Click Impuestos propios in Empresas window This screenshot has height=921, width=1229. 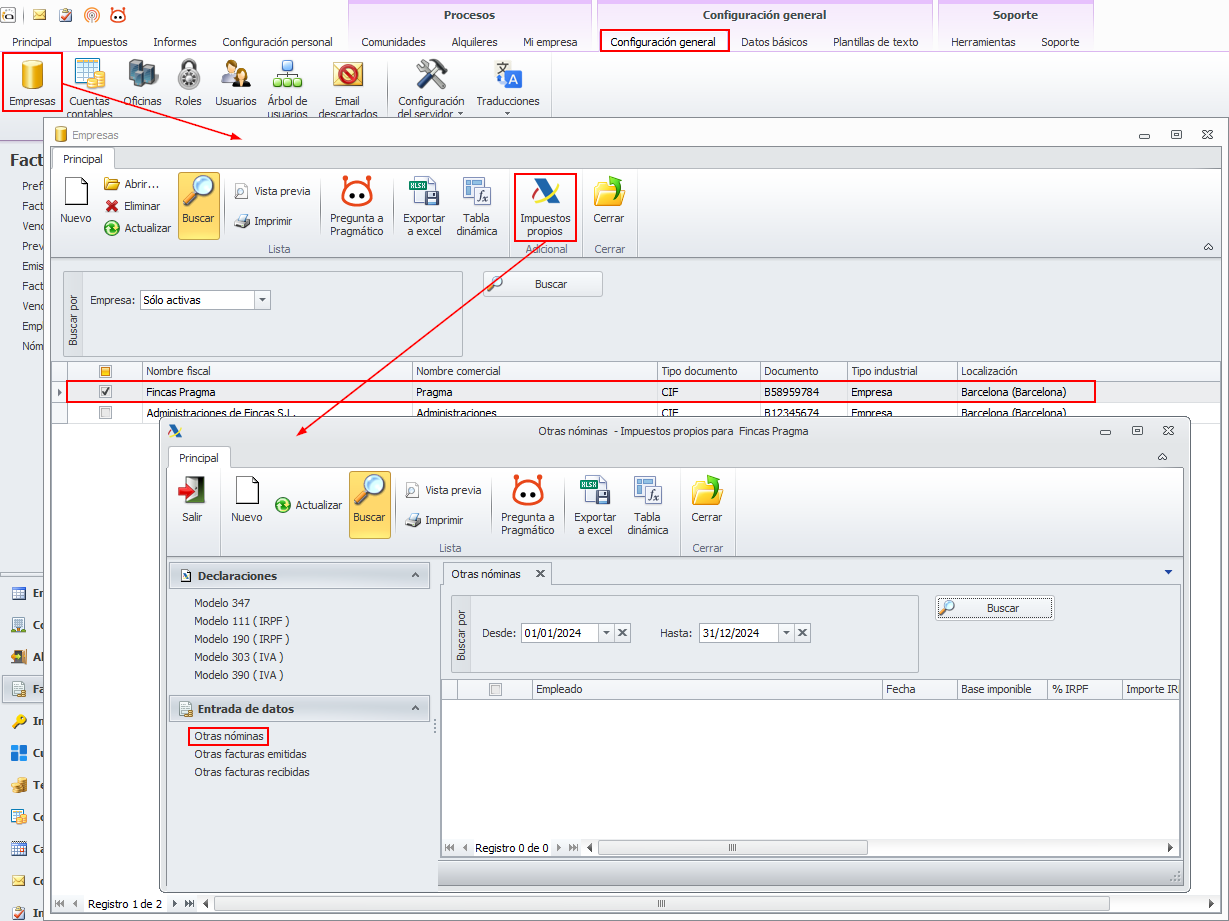[545, 206]
